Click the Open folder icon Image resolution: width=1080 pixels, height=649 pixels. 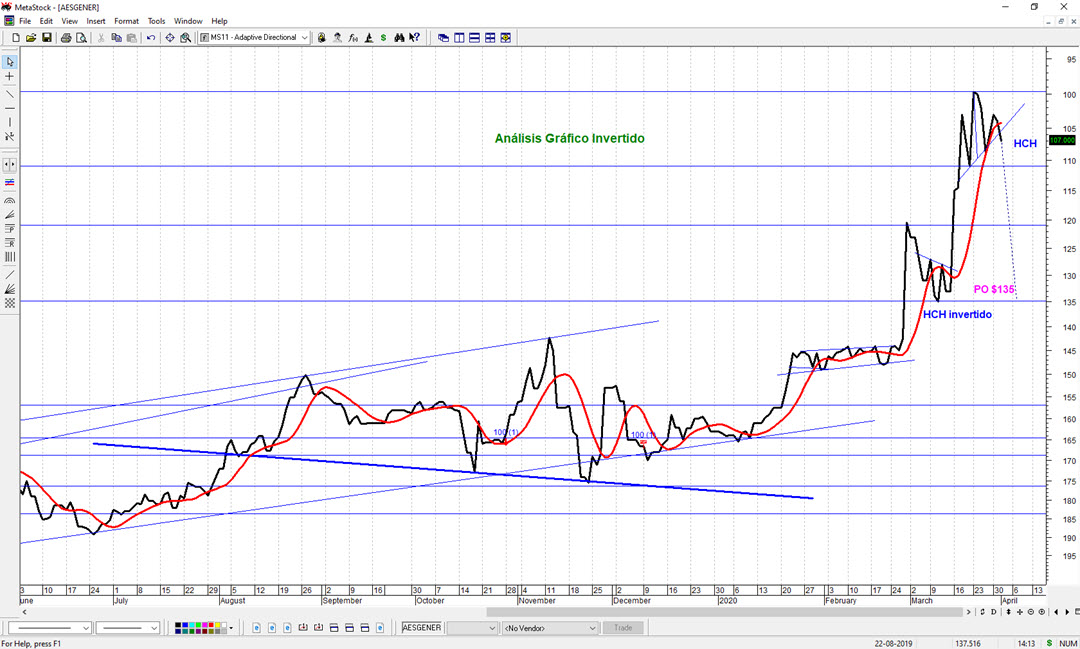(31, 38)
